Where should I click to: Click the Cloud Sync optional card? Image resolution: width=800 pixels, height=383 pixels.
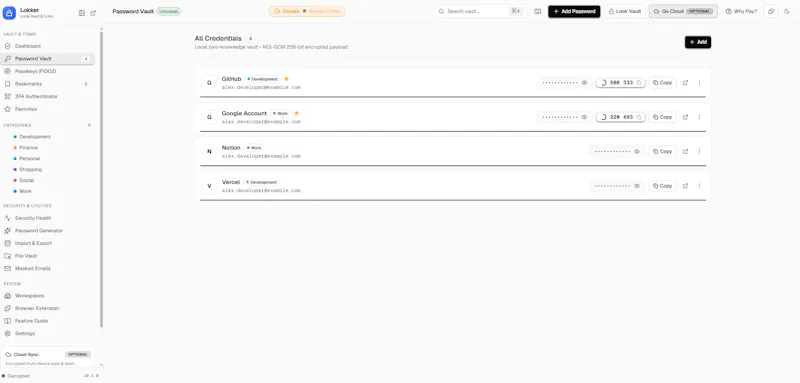(x=48, y=358)
